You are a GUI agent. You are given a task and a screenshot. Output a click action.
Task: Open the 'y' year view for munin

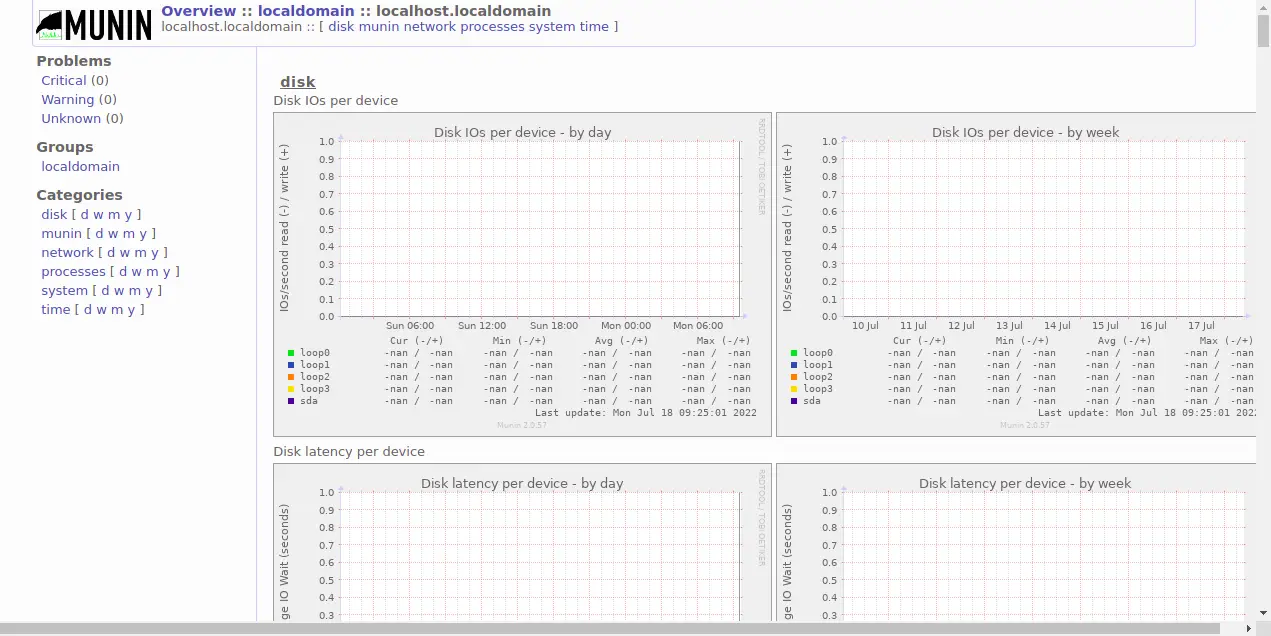[x=143, y=233]
